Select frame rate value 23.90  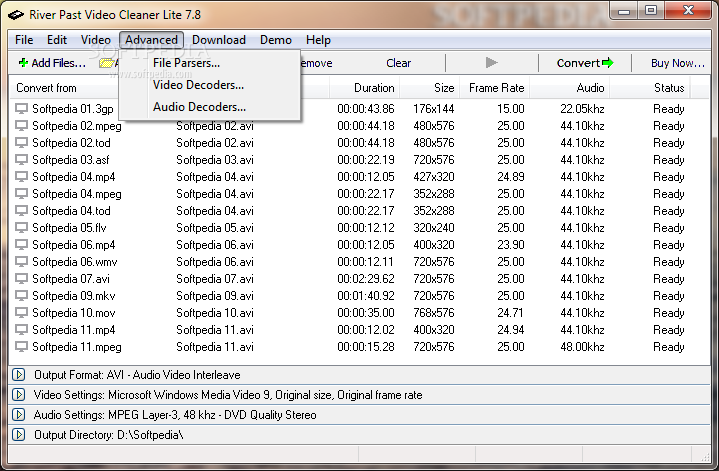coord(510,244)
